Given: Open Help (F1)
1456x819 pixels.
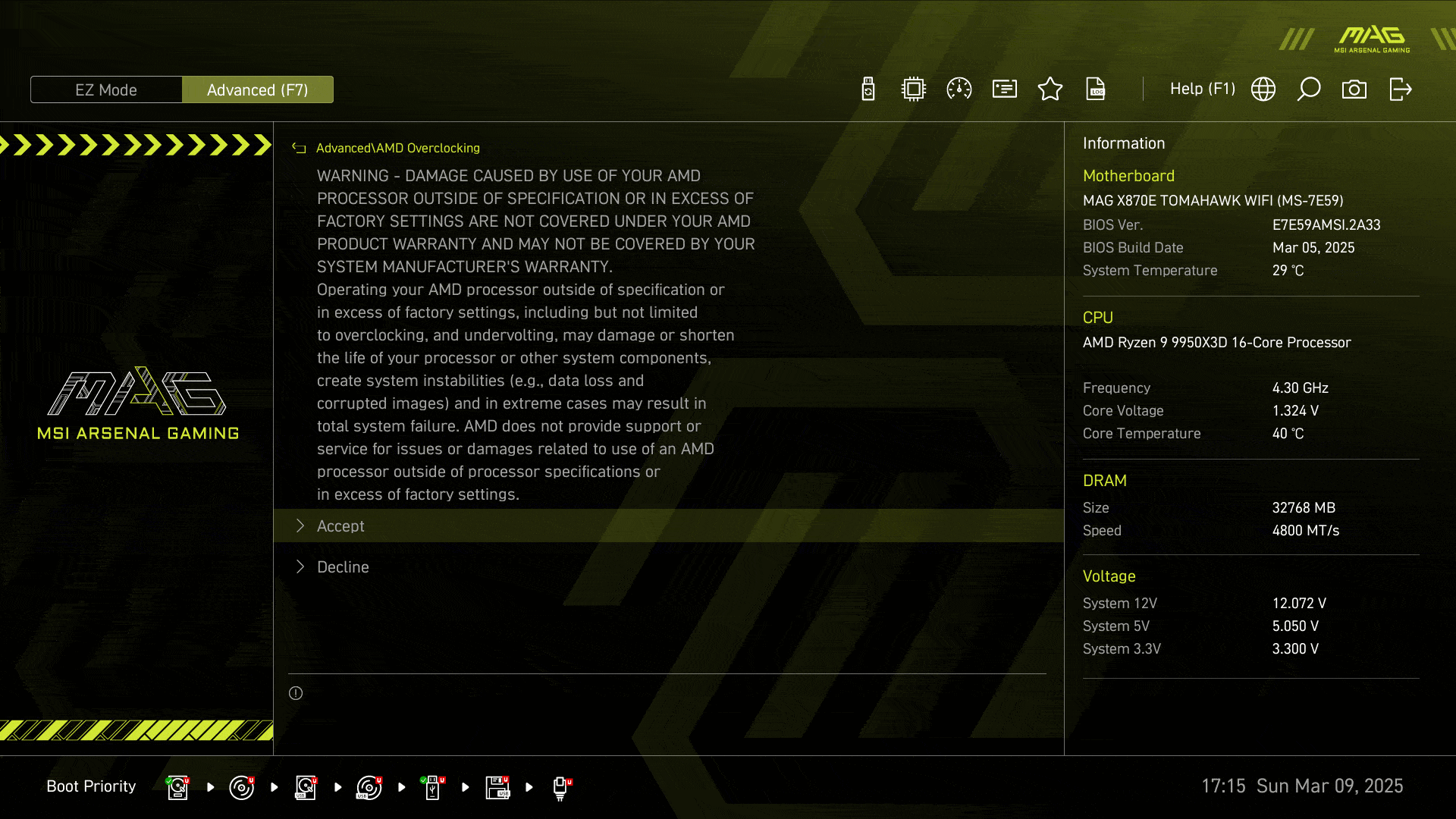Looking at the screenshot, I should (x=1202, y=89).
